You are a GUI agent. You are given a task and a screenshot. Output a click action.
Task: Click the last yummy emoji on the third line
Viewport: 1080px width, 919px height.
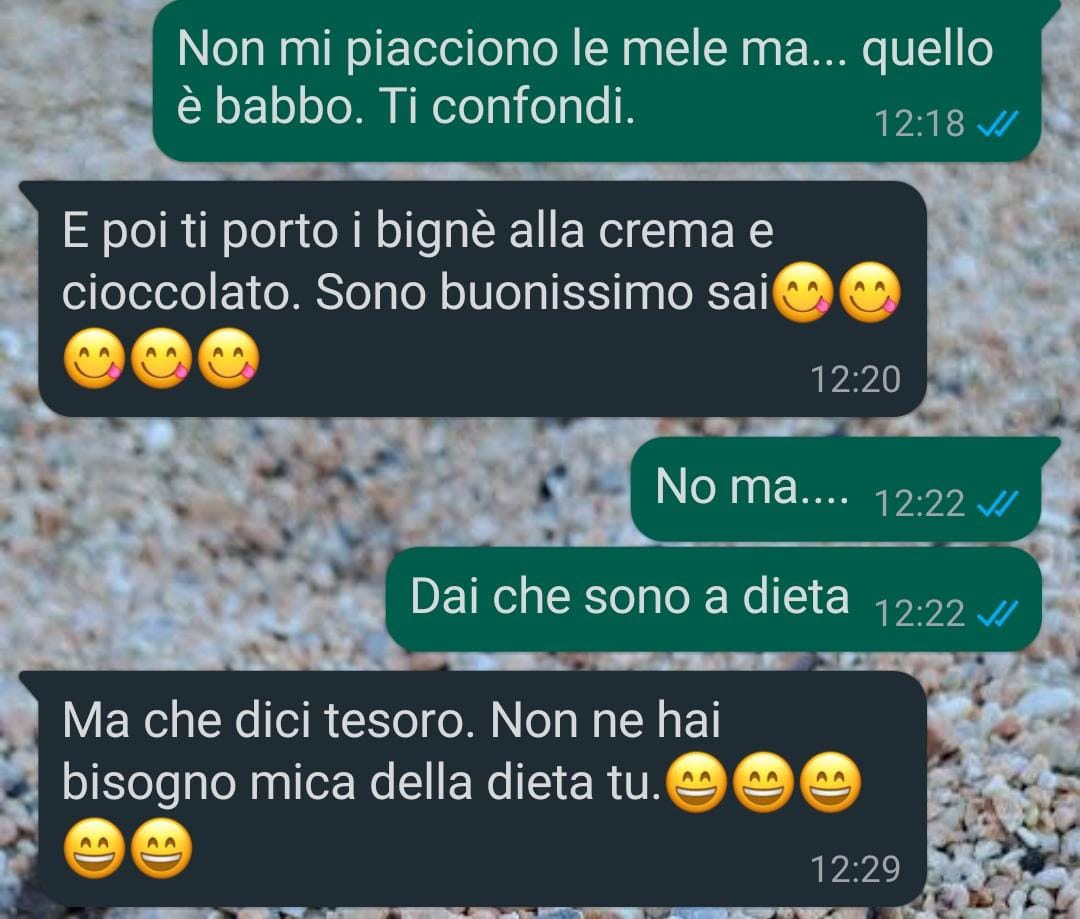[229, 358]
